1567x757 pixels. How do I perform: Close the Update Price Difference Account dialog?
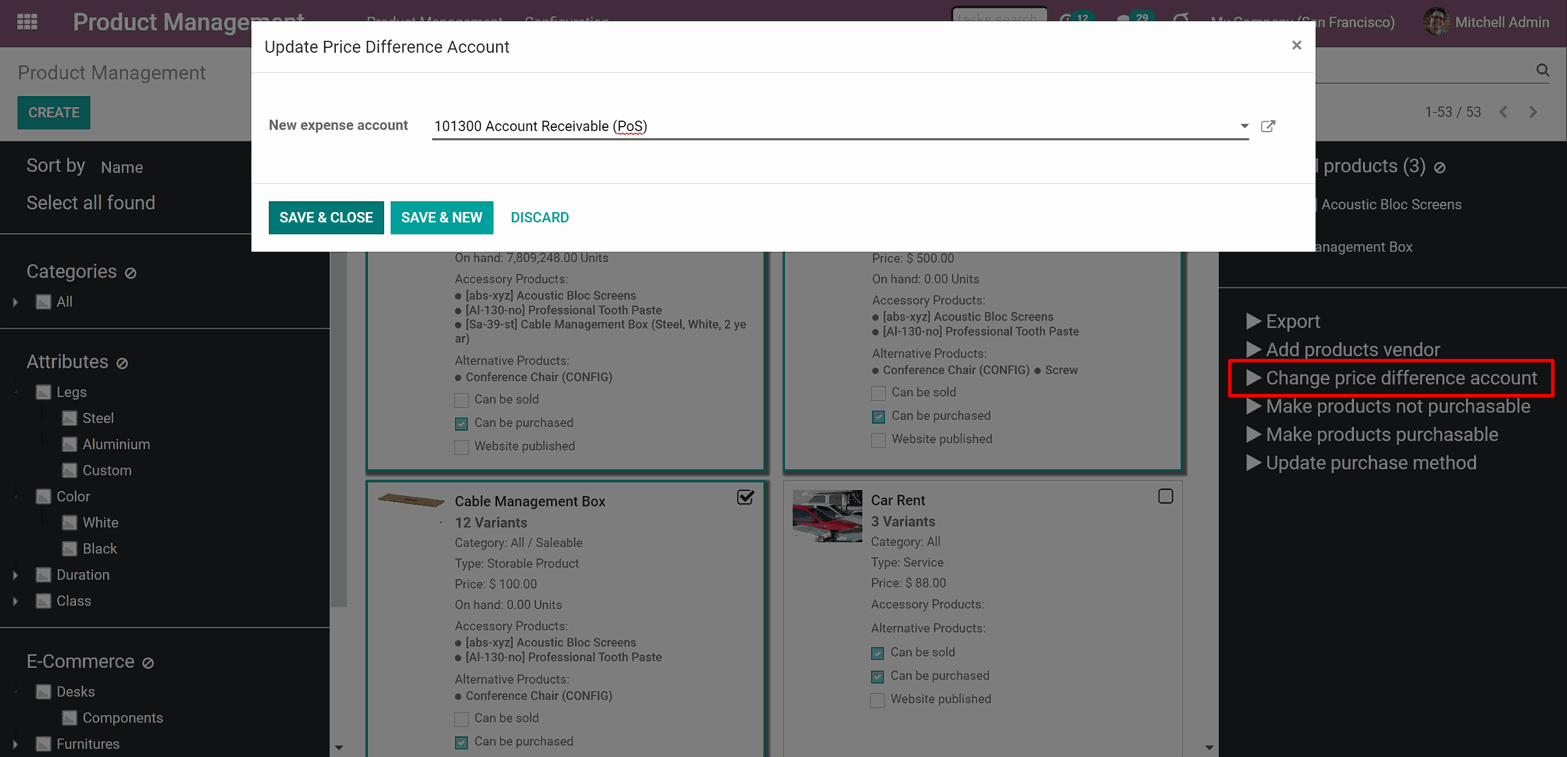pyautogui.click(x=1296, y=45)
